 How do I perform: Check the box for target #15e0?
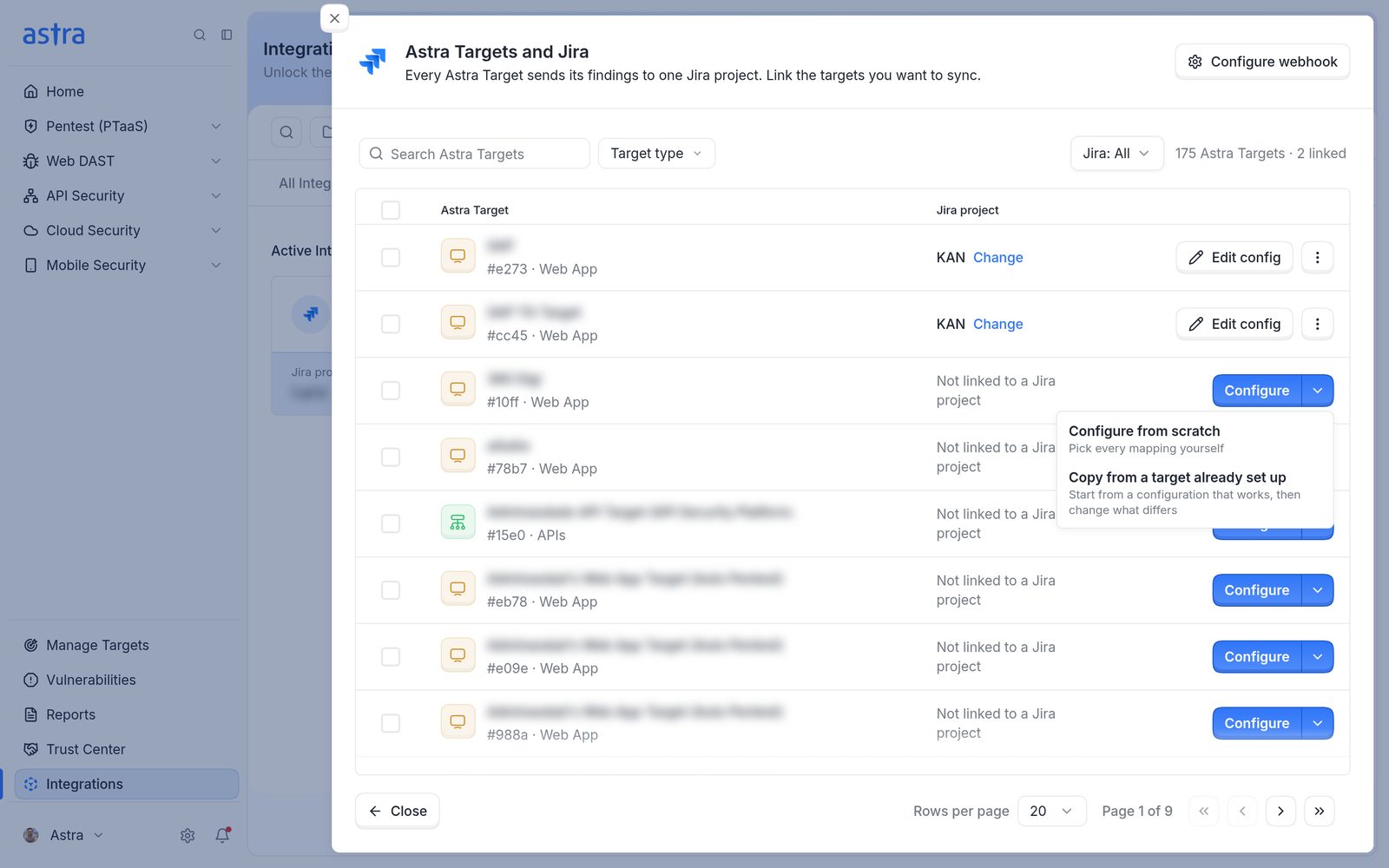(x=391, y=523)
